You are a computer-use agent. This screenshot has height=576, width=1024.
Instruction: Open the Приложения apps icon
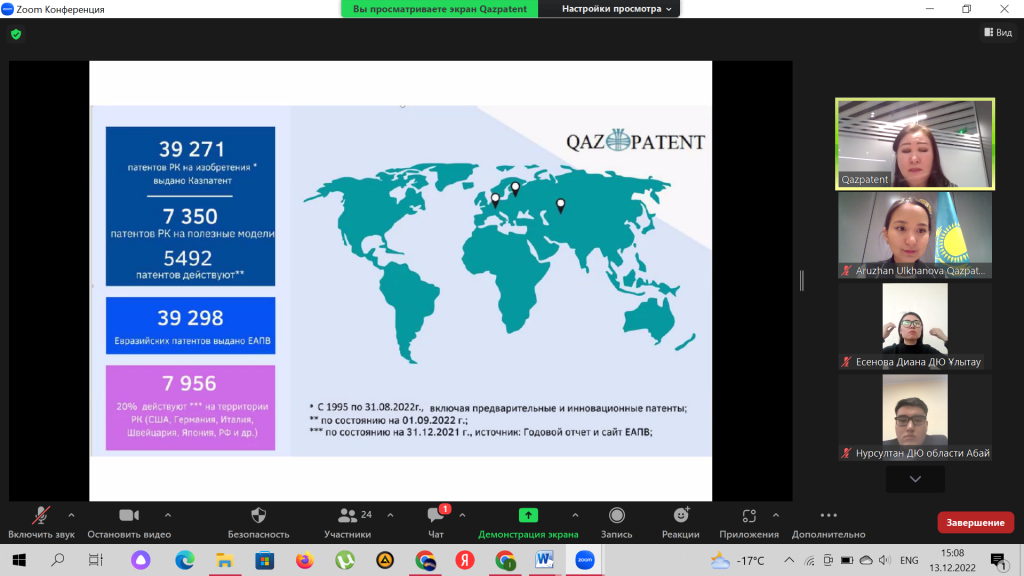click(749, 516)
